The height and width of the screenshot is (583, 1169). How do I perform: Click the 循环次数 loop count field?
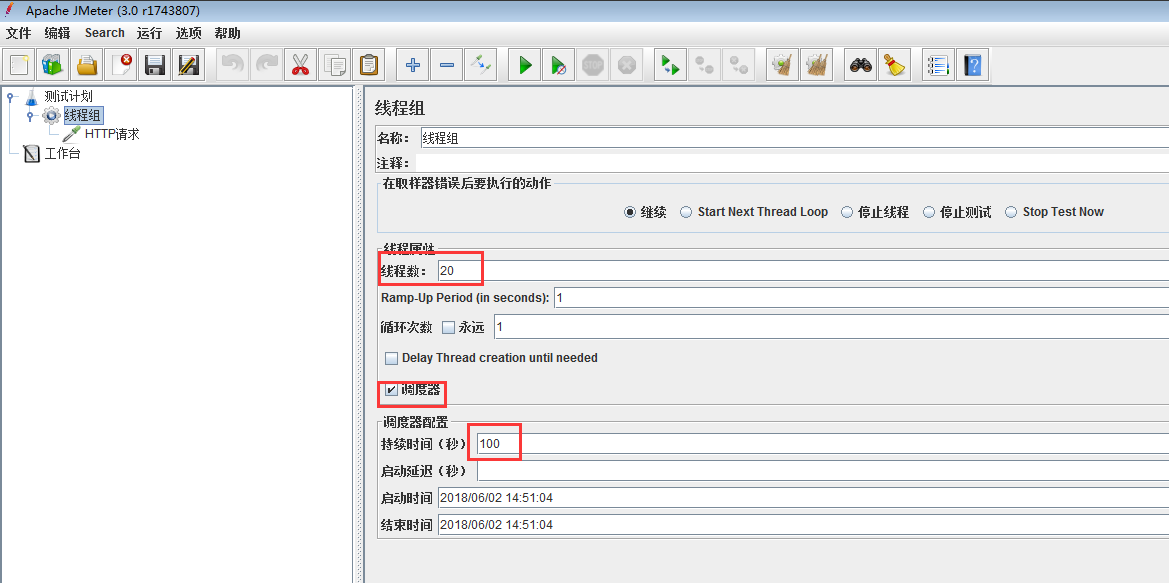click(831, 327)
